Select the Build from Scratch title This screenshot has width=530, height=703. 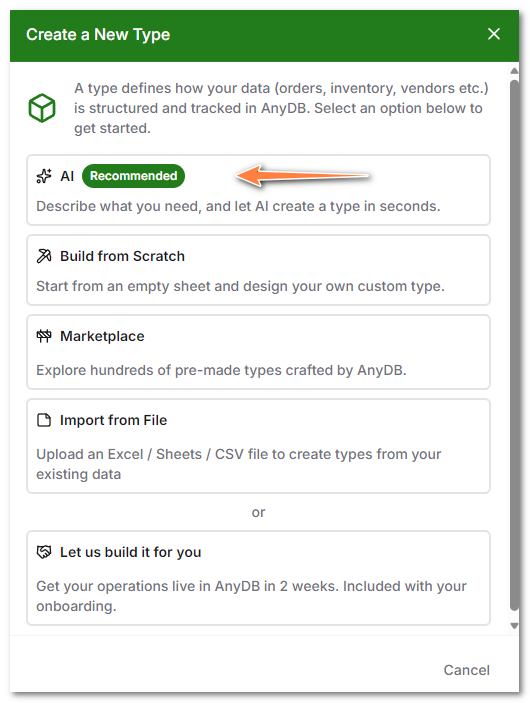point(122,256)
